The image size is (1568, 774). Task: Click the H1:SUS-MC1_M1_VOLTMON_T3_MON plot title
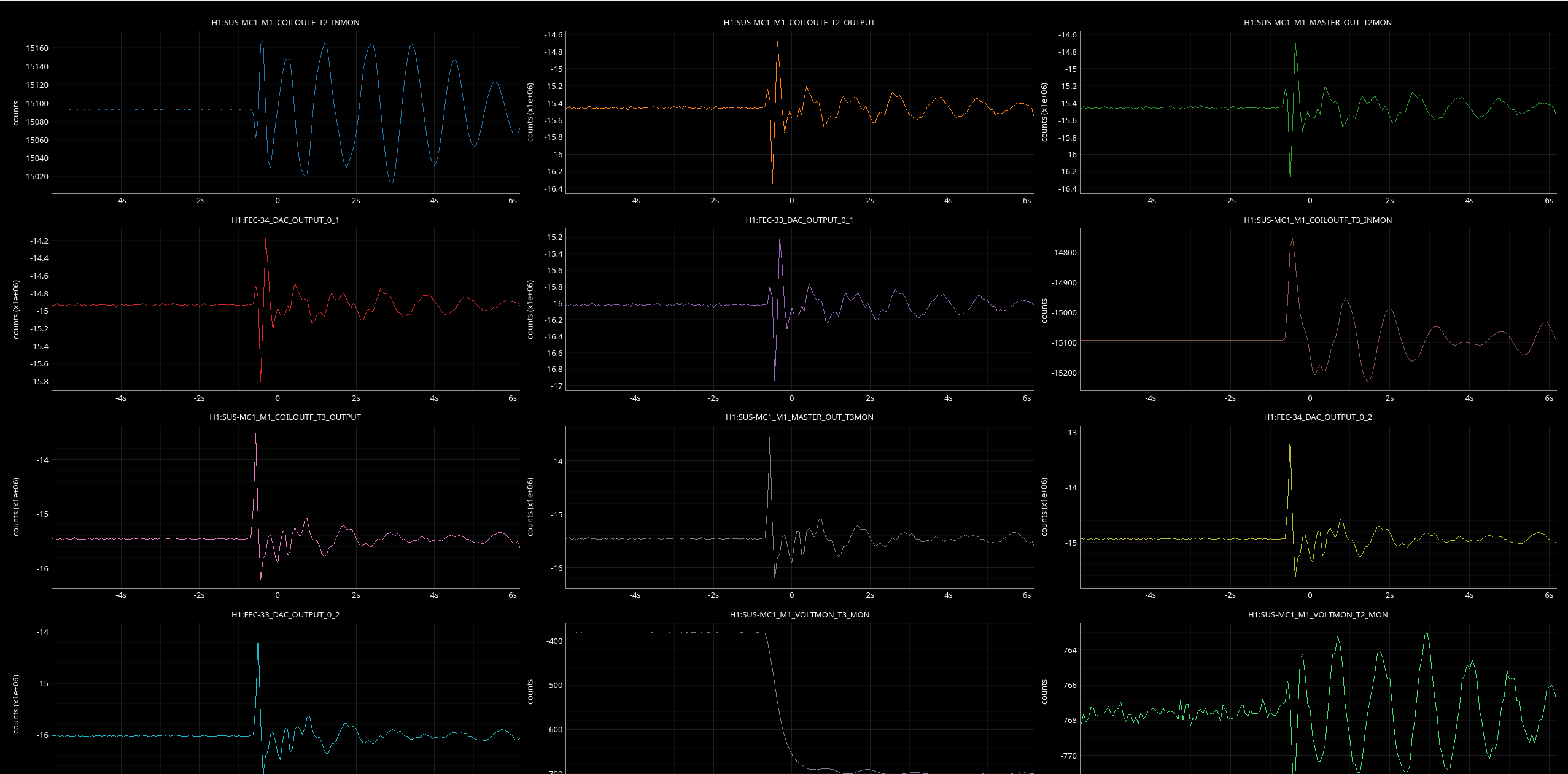click(799, 615)
